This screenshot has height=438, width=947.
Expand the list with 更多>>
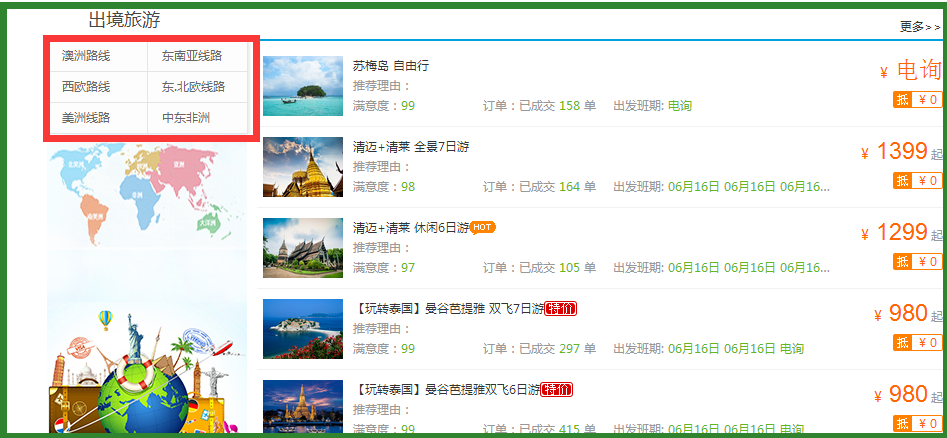(x=919, y=27)
